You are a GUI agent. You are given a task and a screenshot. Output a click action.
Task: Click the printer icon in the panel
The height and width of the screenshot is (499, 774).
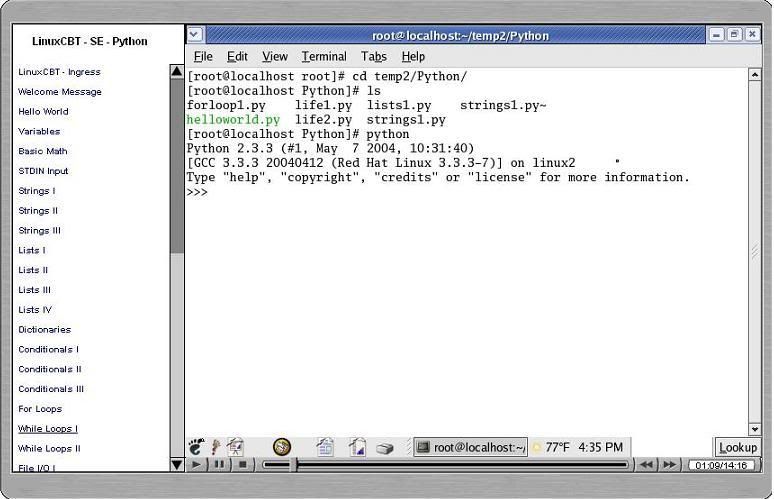[x=385, y=448]
